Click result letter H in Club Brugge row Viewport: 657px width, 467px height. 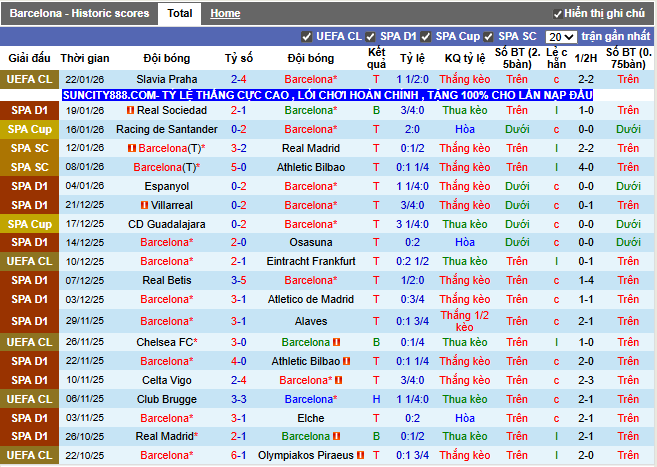point(376,399)
